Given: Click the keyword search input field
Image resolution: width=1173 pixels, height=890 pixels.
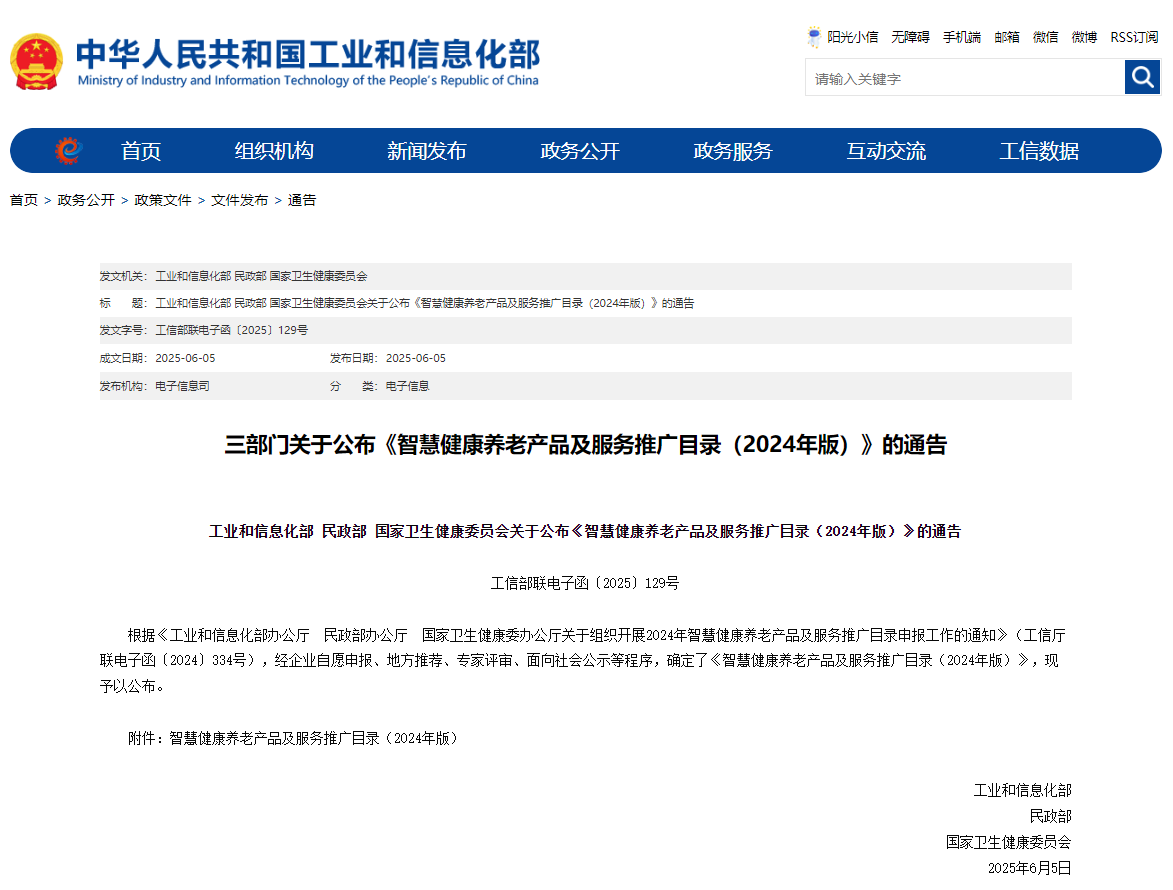Looking at the screenshot, I should pos(964,78).
